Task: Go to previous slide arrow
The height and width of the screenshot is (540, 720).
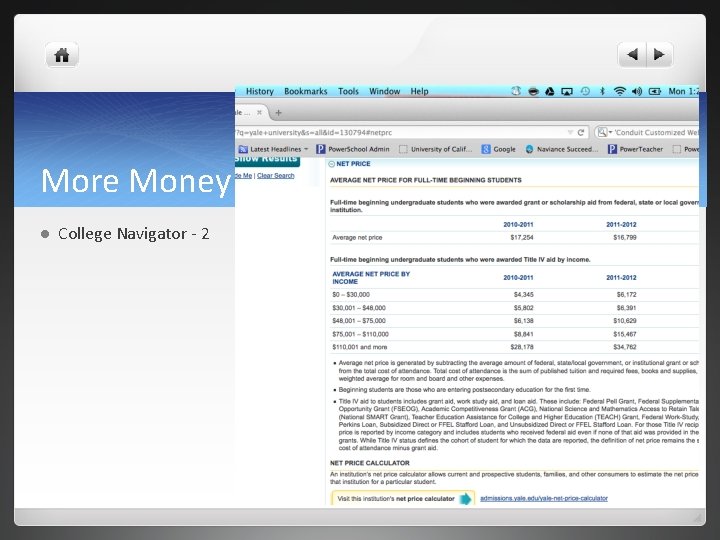Action: pos(632,55)
